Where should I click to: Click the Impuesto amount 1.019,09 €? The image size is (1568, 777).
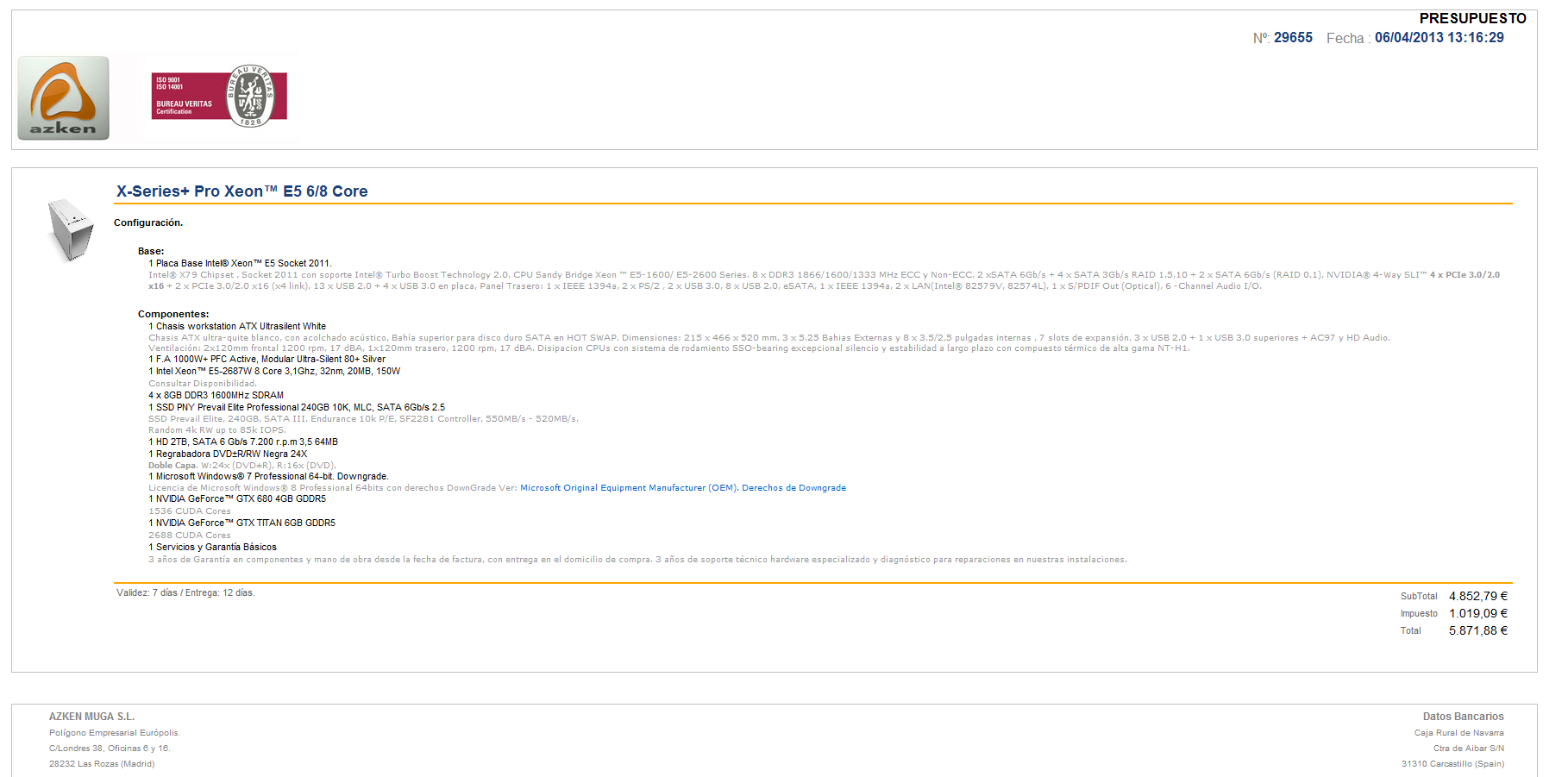pyautogui.click(x=1478, y=614)
